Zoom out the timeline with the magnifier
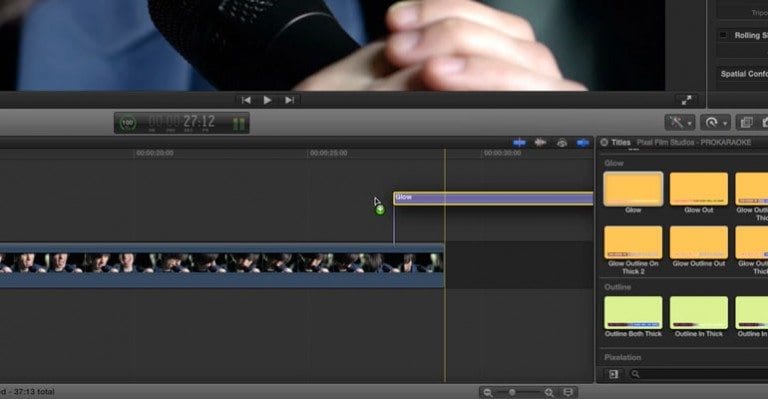This screenshot has height=399, width=768. (488, 392)
